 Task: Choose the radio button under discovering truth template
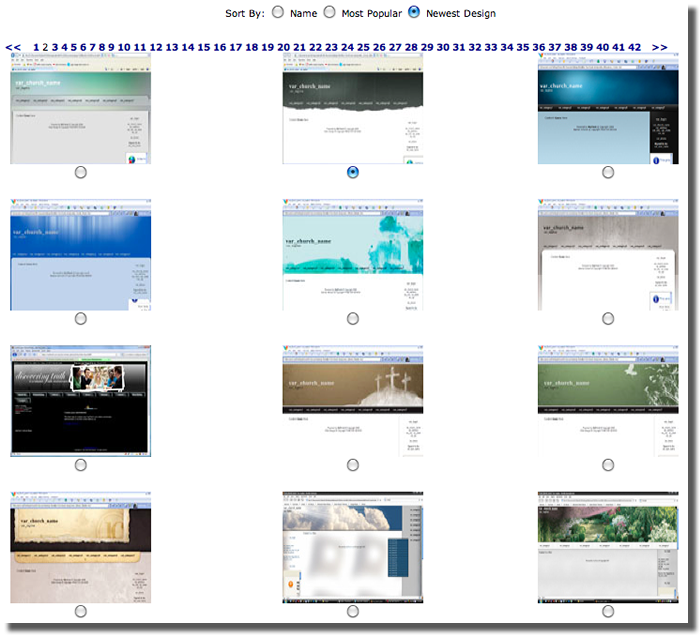(80, 465)
